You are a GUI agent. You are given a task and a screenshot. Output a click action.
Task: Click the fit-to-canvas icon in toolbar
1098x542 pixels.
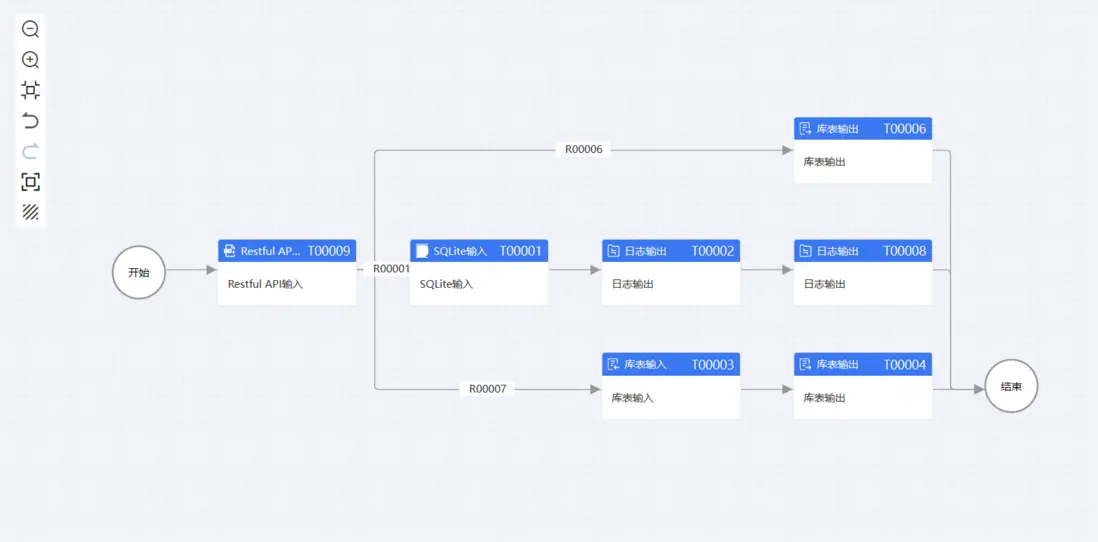(x=30, y=91)
